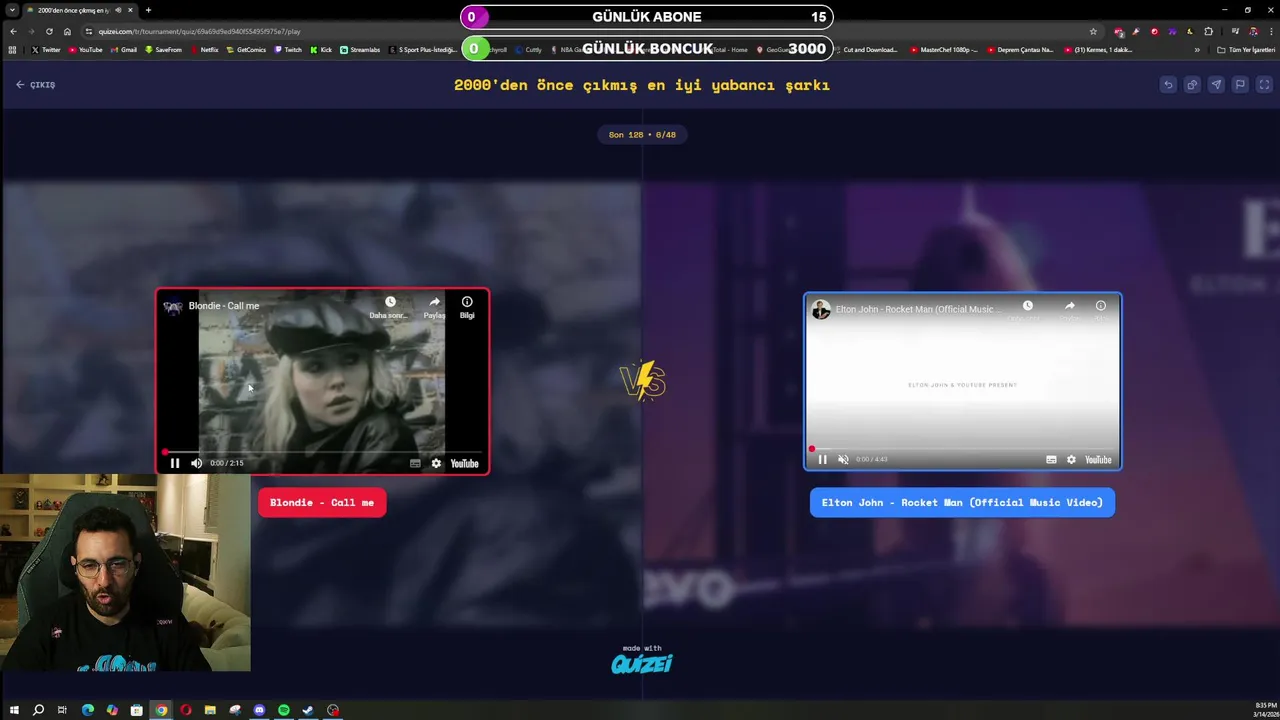Vote for Blondie - Call me button
This screenshot has width=1280, height=720.
pyautogui.click(x=322, y=502)
